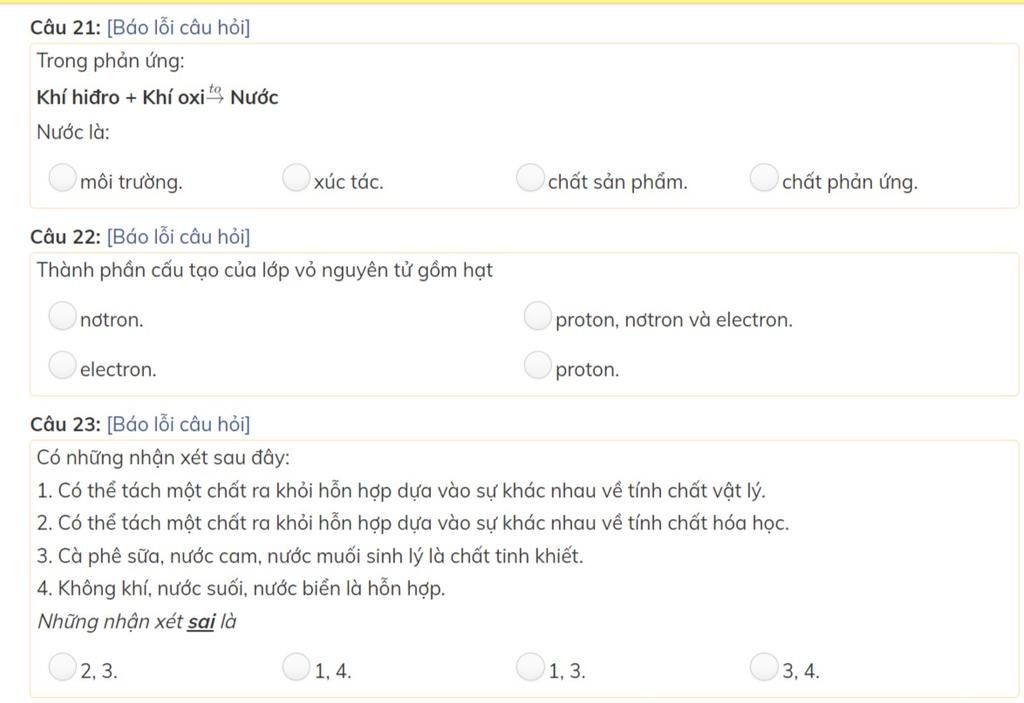
Task: Open 'Báo lỗi câu hỏi' for Câu 23
Action: pyautogui.click(x=178, y=425)
